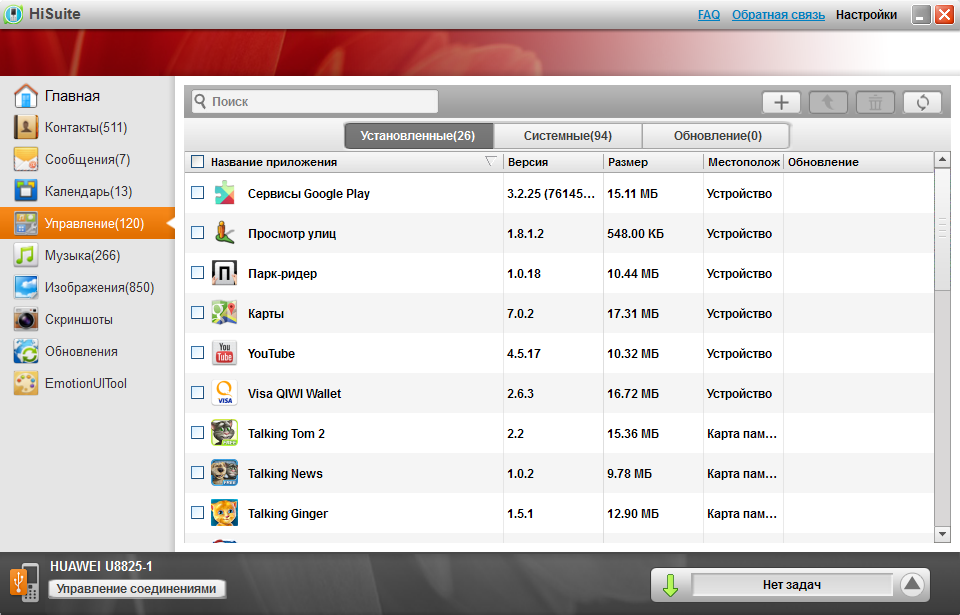
Task: Click the refresh list toolbar button
Action: [x=923, y=102]
